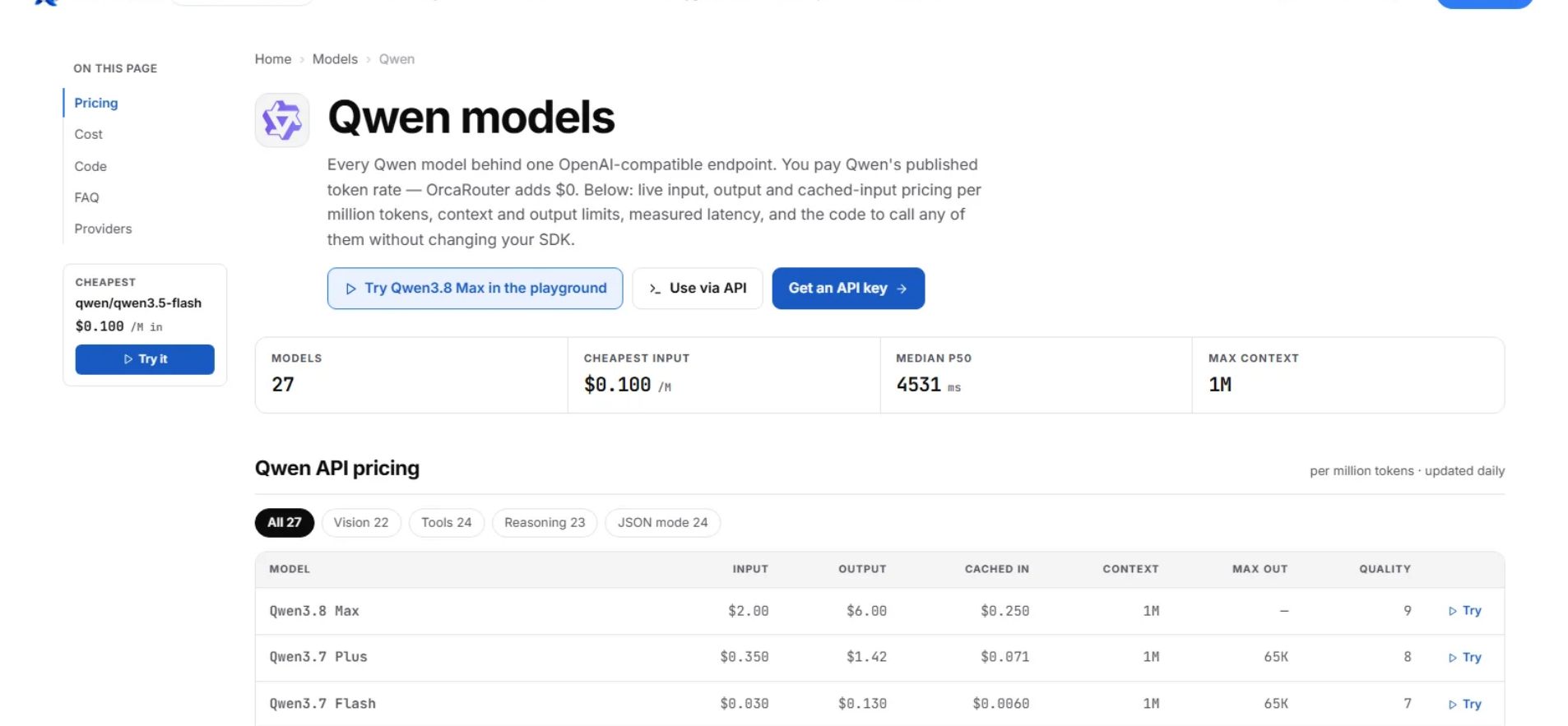Click the $0.0060 cached-in price cell
This screenshot has height=726, width=1568.
click(x=1000, y=704)
